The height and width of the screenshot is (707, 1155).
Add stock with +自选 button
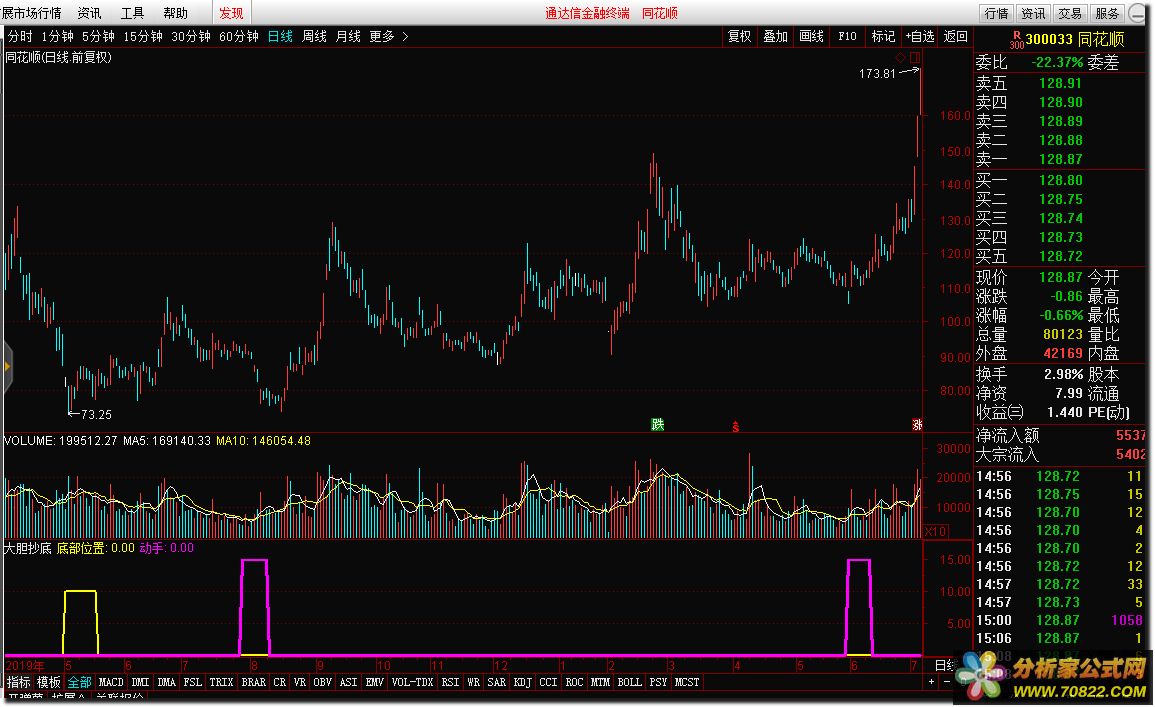pyautogui.click(x=920, y=36)
